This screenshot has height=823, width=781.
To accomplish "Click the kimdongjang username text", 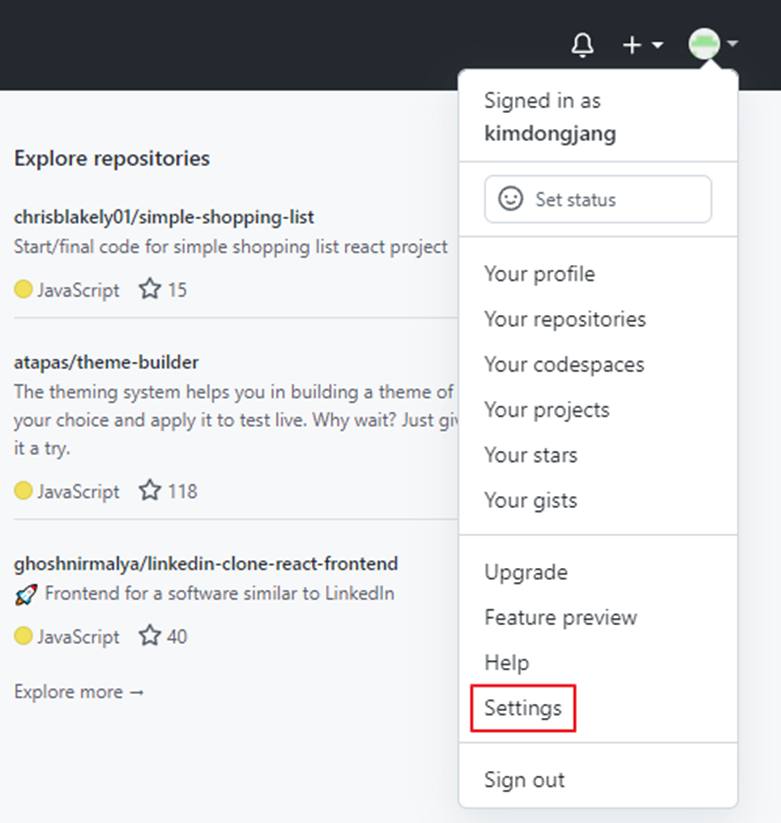I will (550, 133).
